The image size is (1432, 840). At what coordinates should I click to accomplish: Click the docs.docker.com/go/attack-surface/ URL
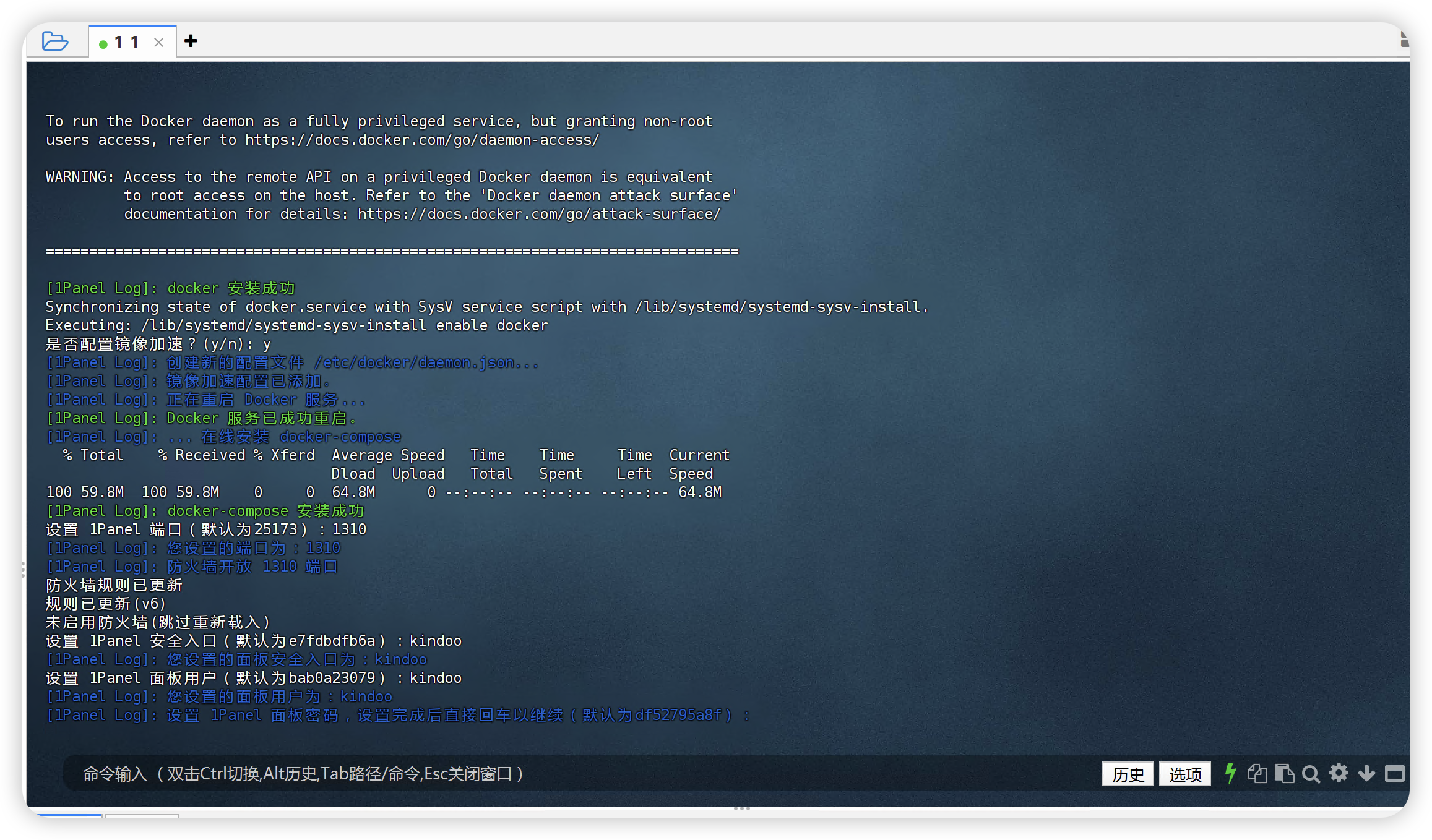pyautogui.click(x=539, y=214)
